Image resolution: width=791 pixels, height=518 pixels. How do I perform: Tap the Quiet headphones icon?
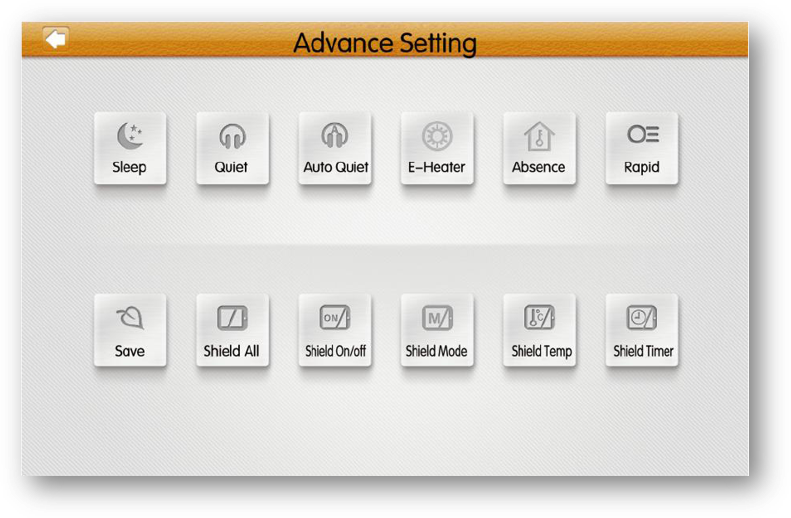pyautogui.click(x=233, y=137)
